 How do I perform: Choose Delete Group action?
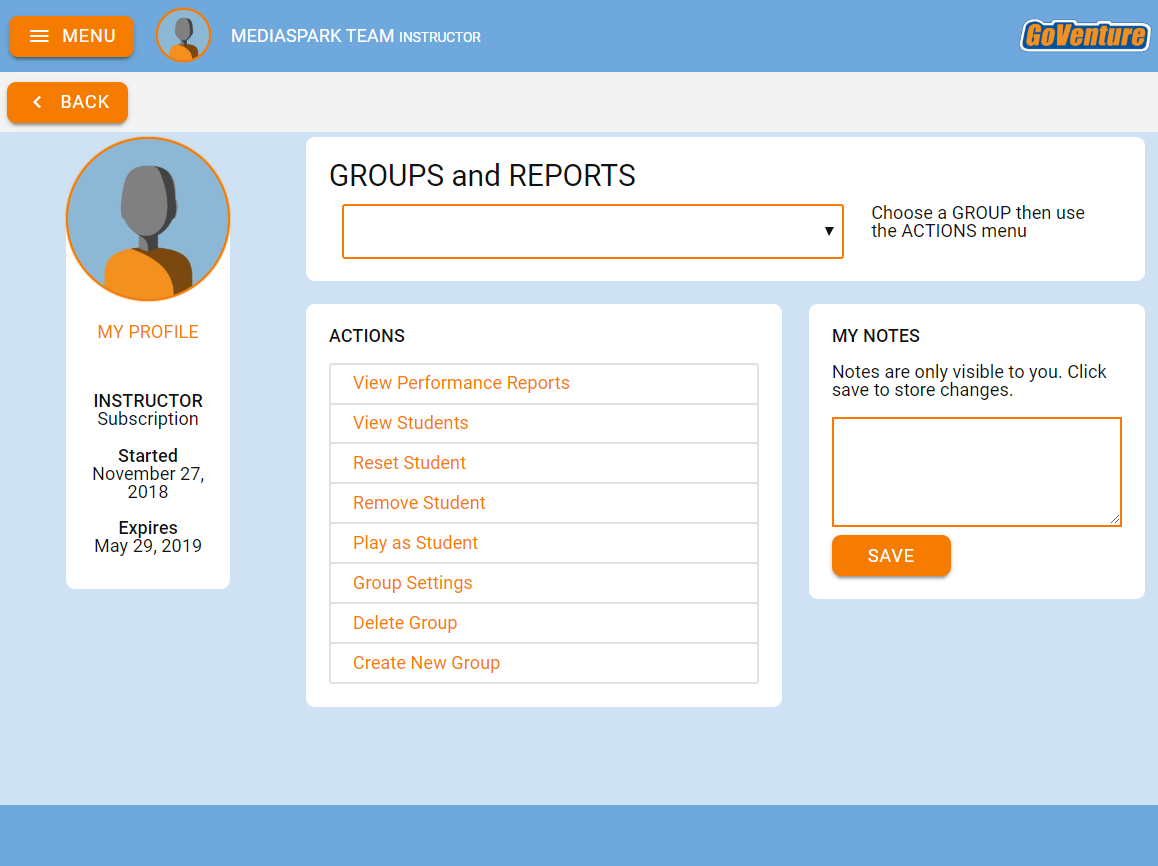[544, 622]
